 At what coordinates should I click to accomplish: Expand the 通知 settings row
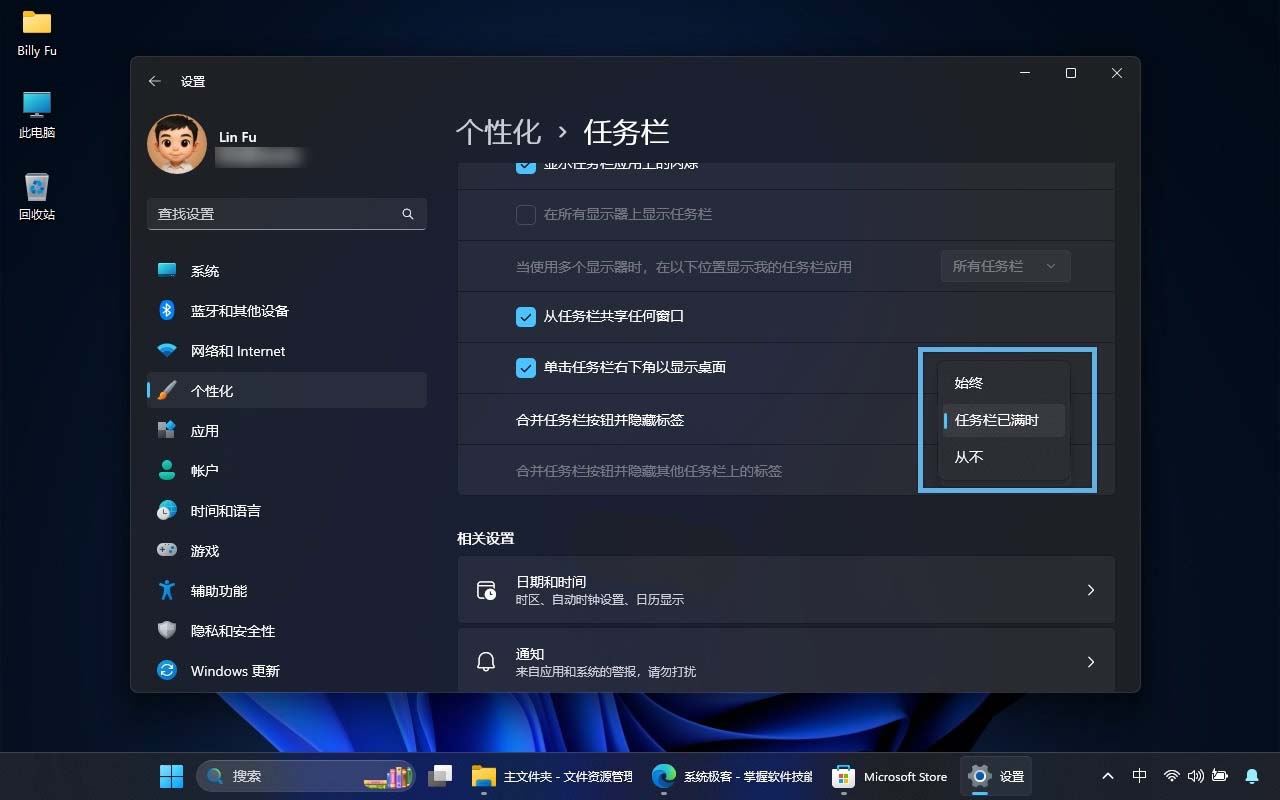click(786, 661)
